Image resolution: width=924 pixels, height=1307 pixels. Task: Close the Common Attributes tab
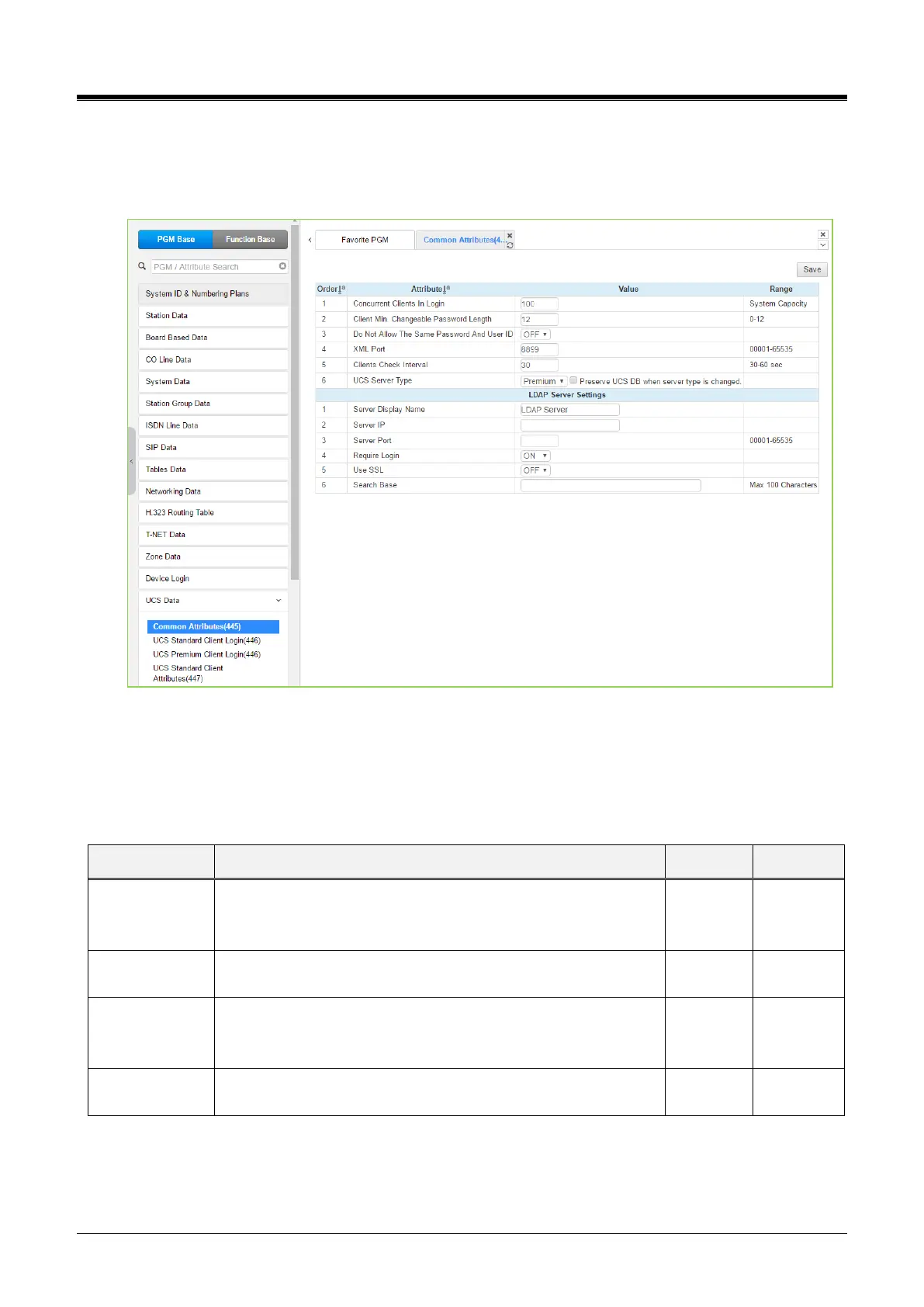point(510,235)
